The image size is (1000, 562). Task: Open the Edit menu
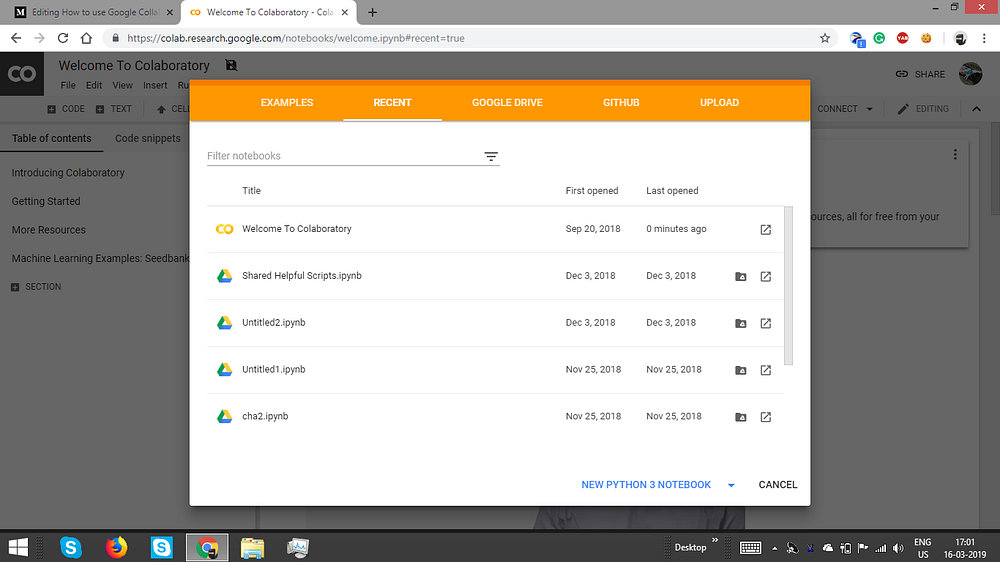(x=94, y=85)
